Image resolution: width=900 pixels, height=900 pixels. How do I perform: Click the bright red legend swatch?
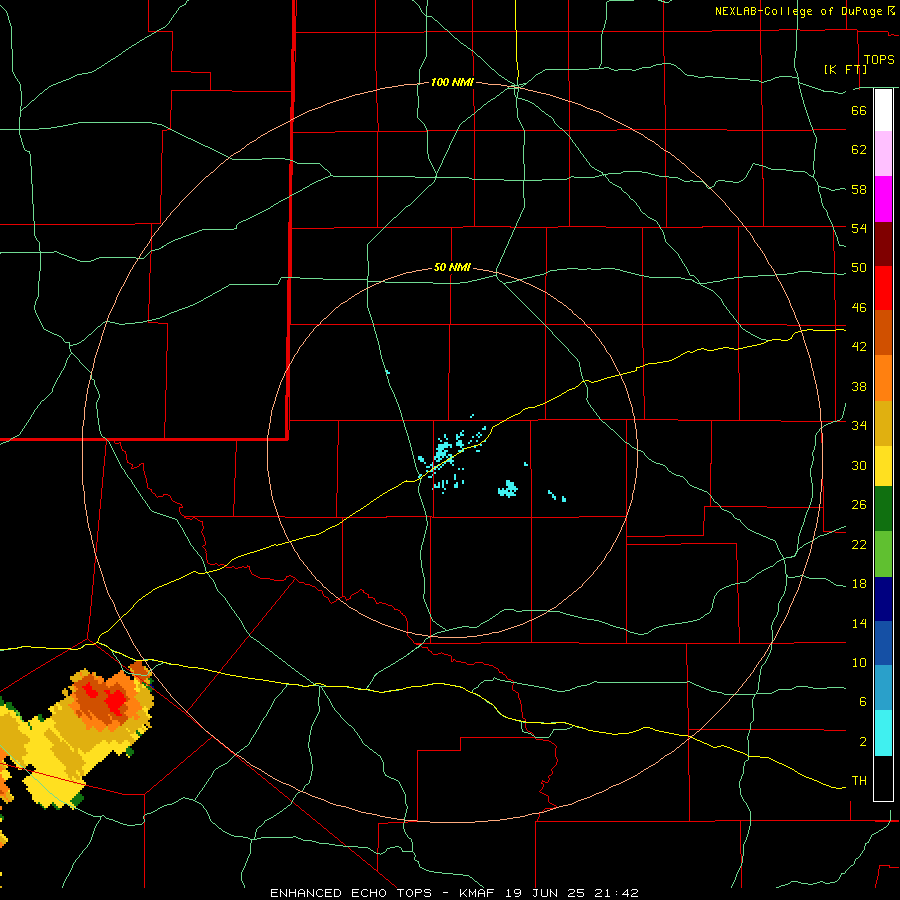coord(883,288)
